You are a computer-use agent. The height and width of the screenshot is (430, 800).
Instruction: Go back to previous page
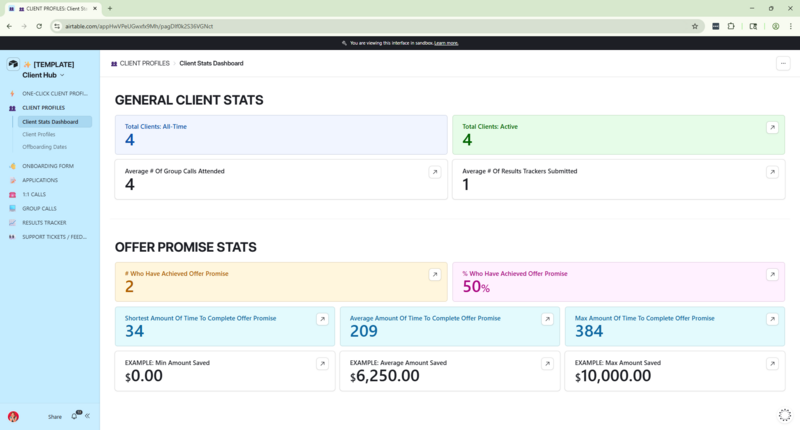coord(9,26)
